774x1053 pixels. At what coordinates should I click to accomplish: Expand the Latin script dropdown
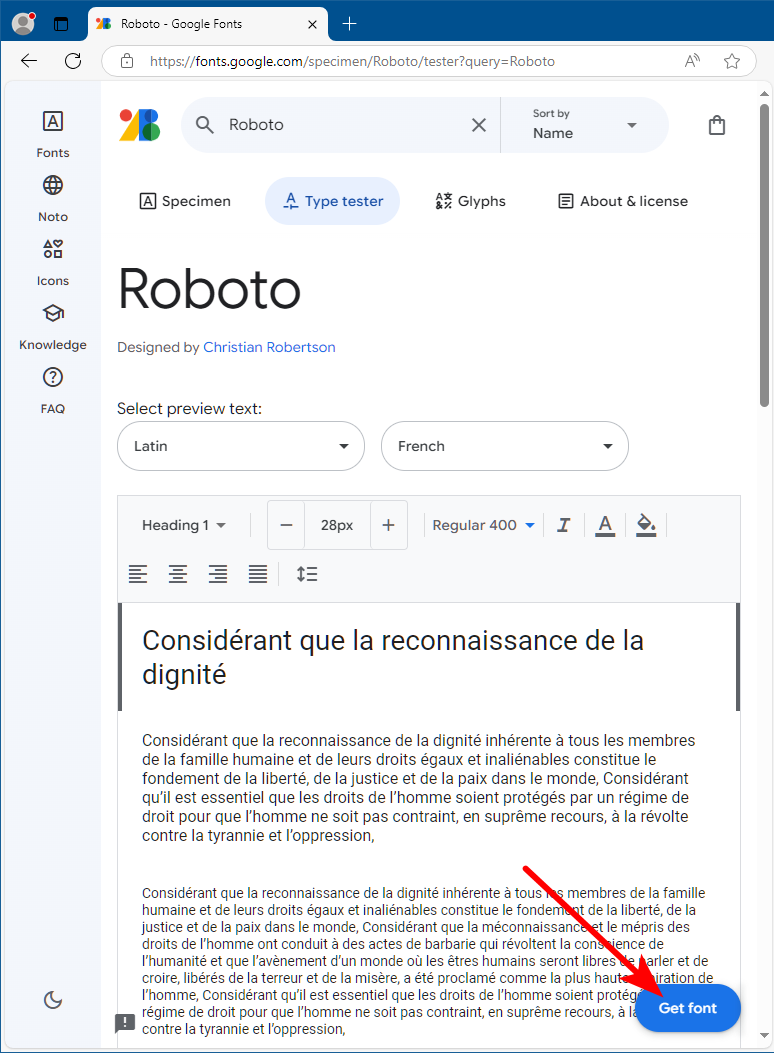point(241,446)
